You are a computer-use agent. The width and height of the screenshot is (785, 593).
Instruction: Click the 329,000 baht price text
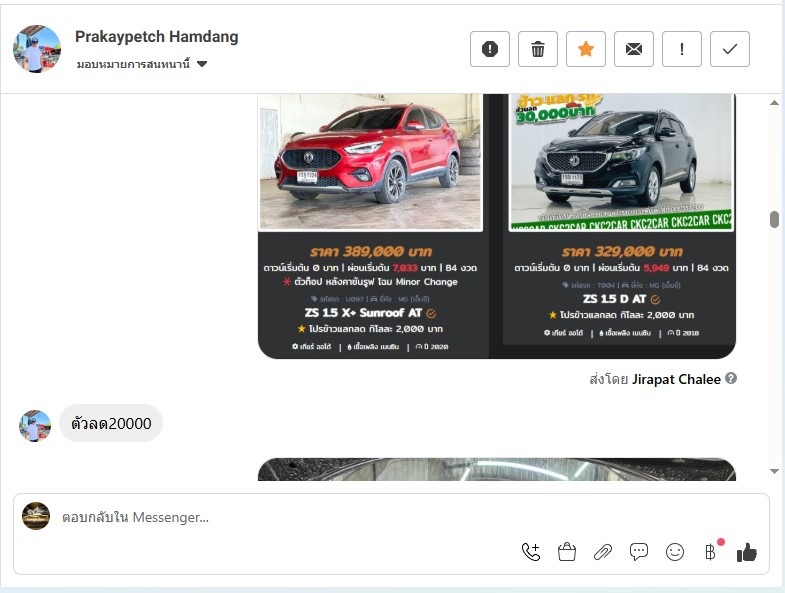point(622,251)
